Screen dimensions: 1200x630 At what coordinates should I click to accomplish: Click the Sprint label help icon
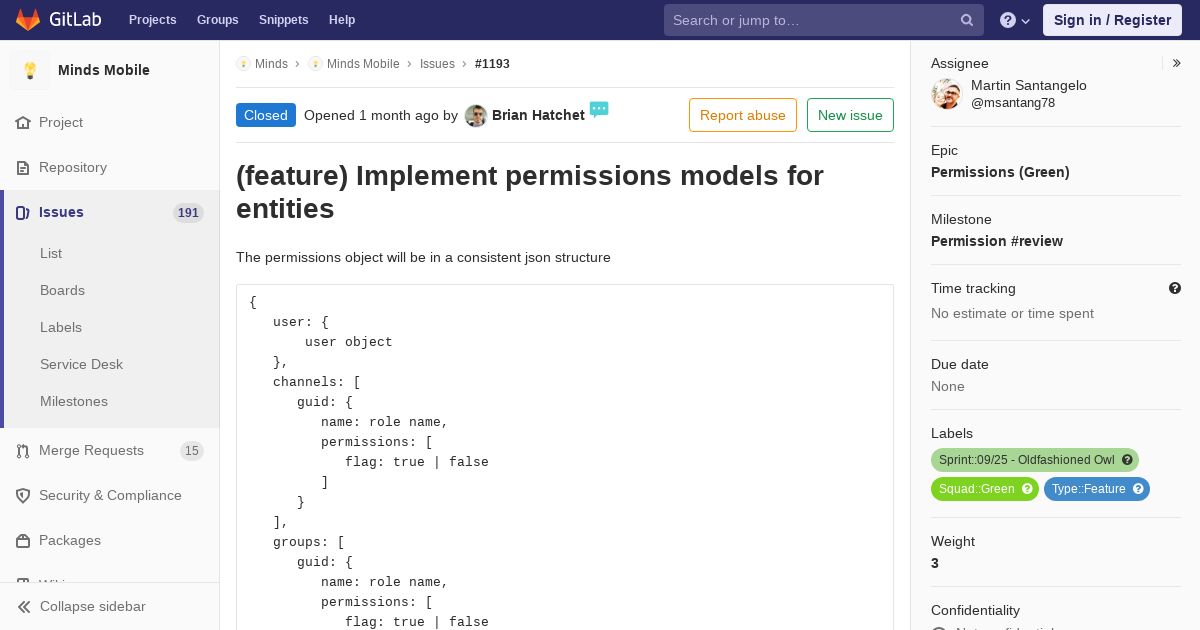1127,460
